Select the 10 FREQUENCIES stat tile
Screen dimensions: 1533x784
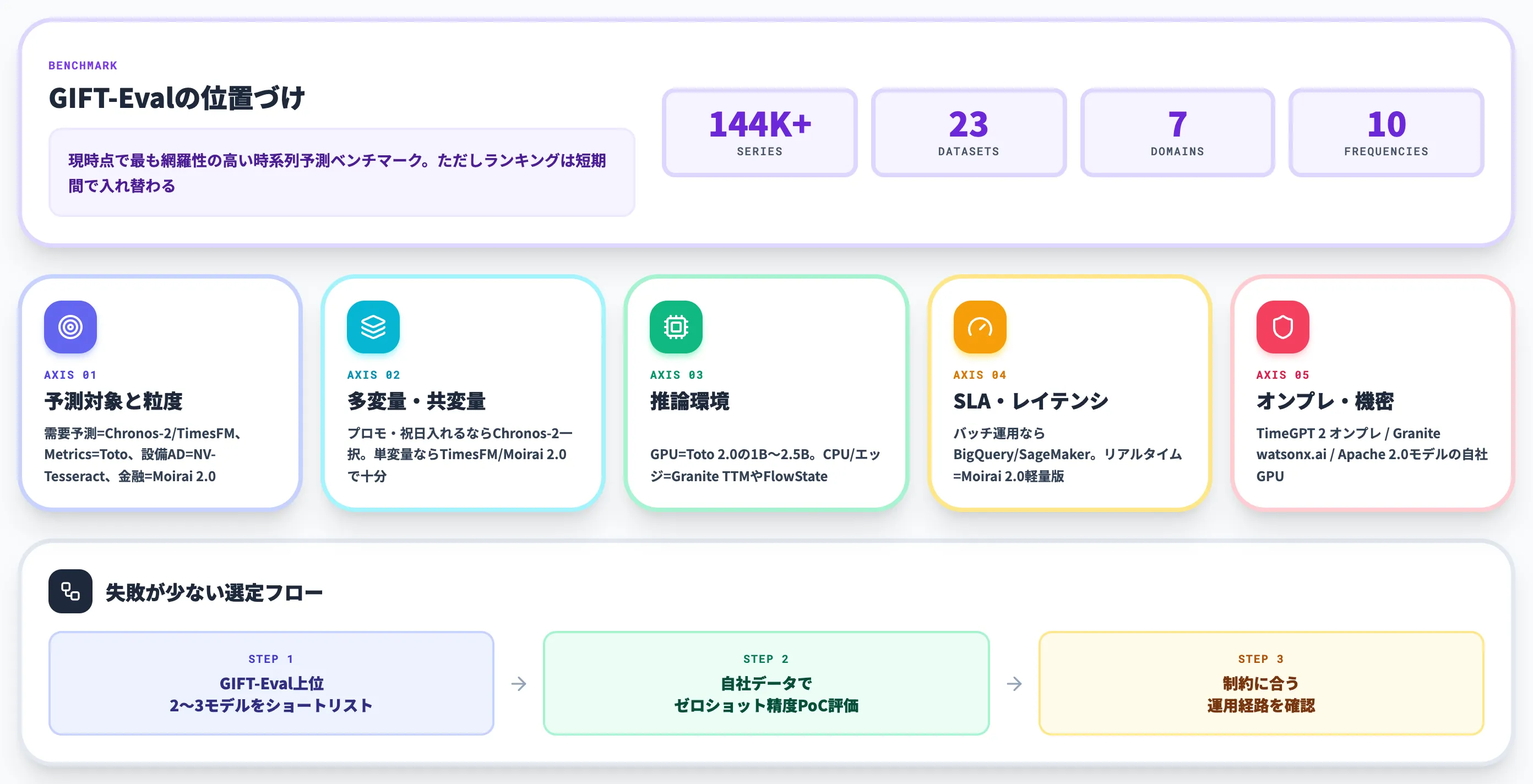[x=1386, y=133]
